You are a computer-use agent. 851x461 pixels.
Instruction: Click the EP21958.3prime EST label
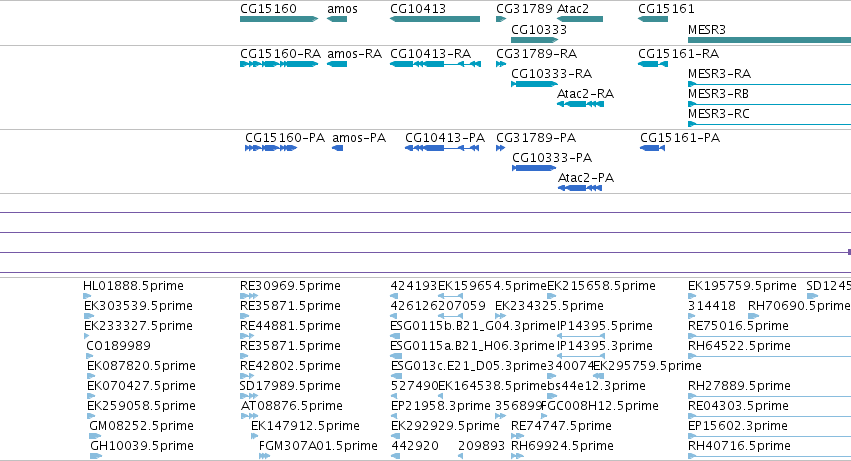441,406
